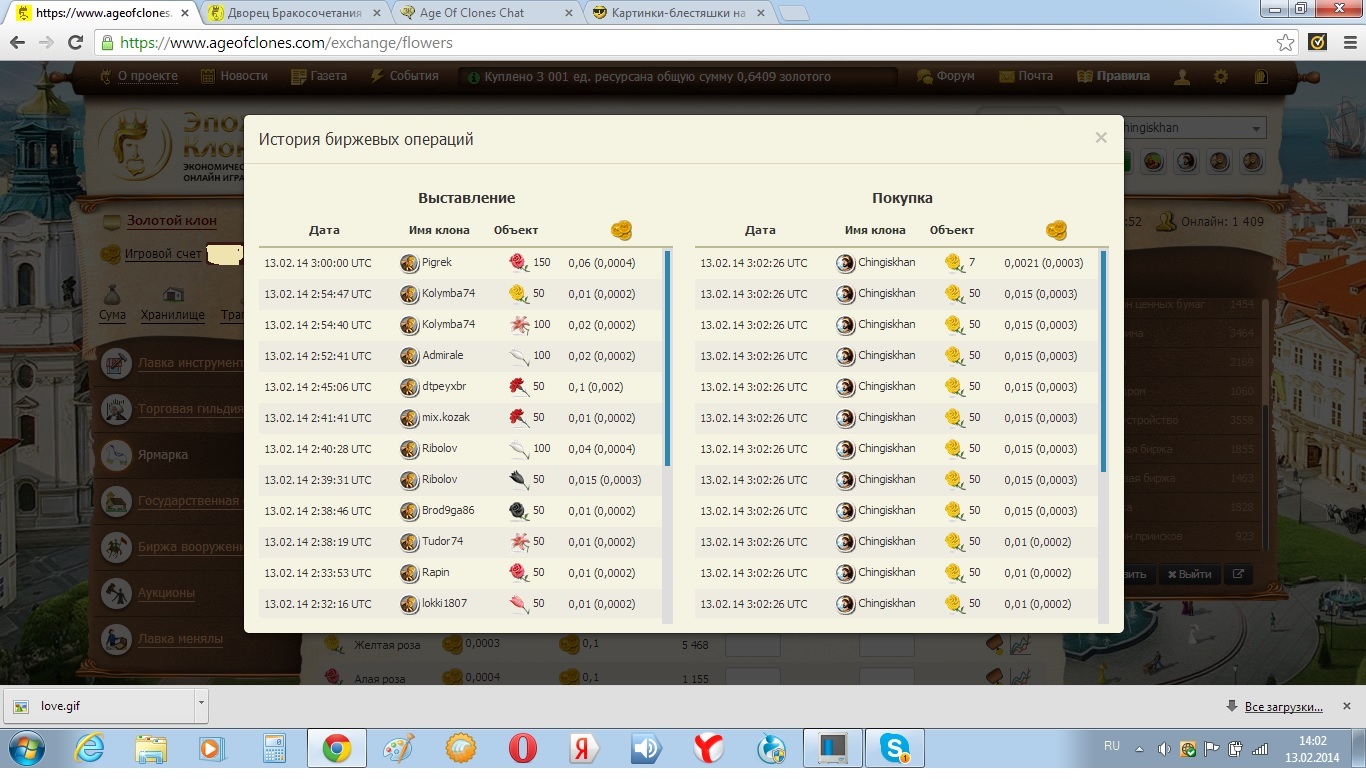Expand the Chingiskhan account dropdown

[1256, 129]
